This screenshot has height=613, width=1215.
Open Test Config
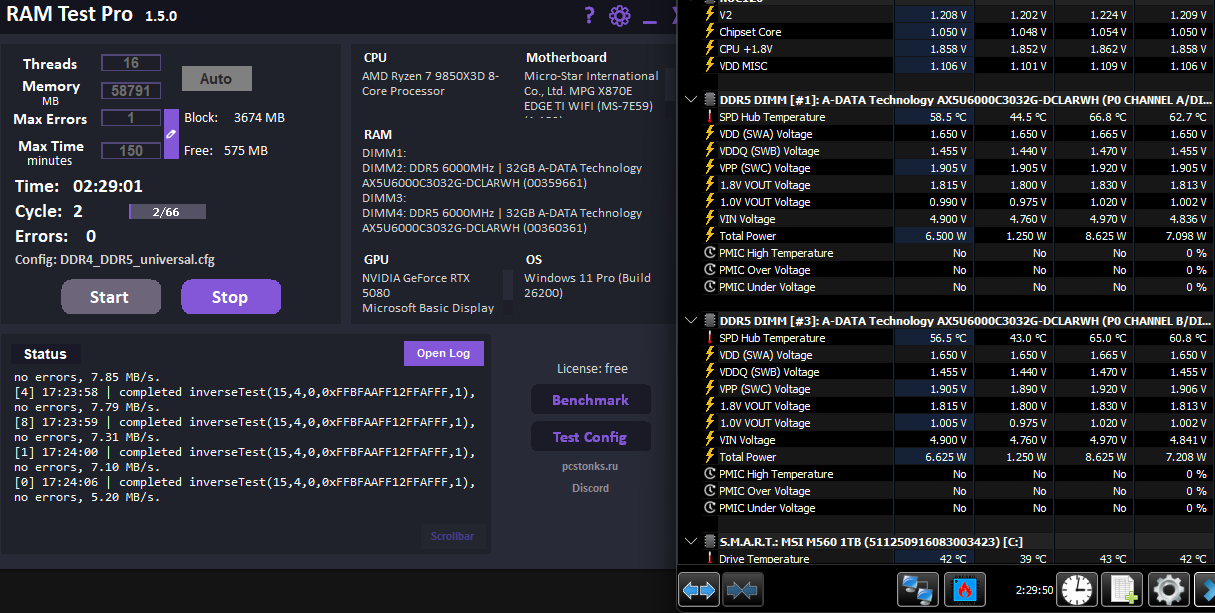591,437
